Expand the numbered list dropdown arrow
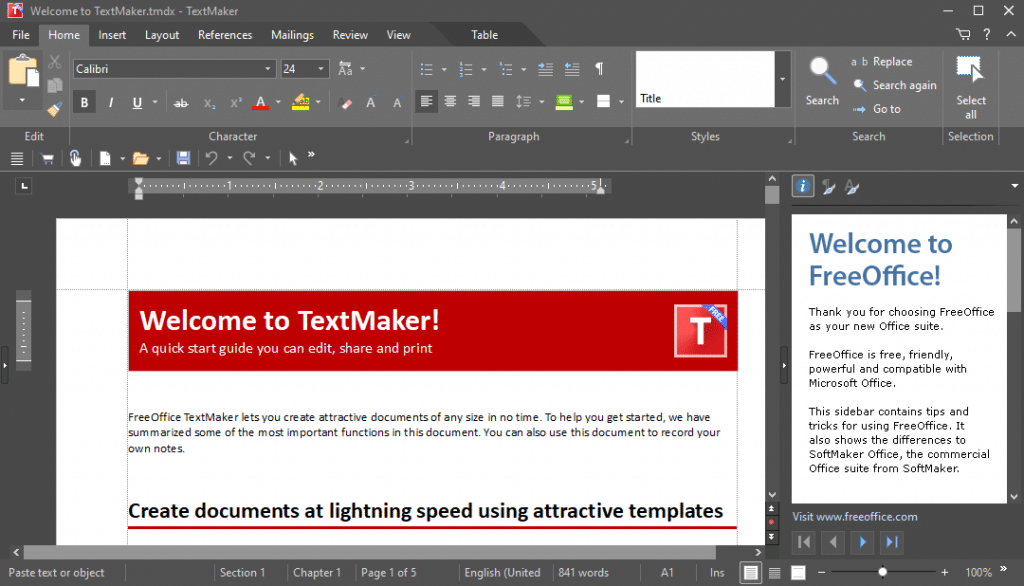1024x586 pixels. [x=484, y=69]
